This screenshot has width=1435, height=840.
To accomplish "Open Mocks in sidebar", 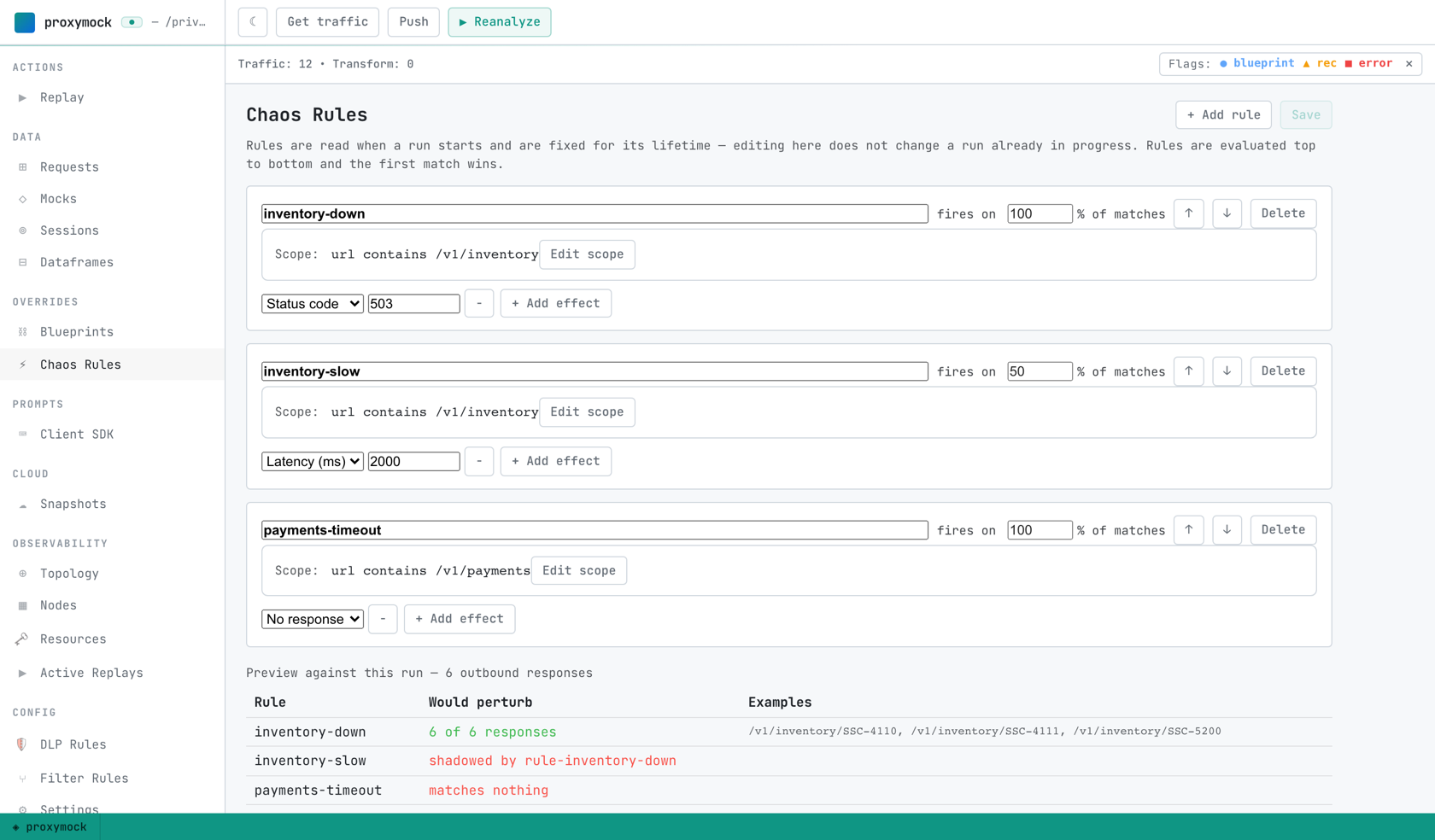I will (112, 199).
